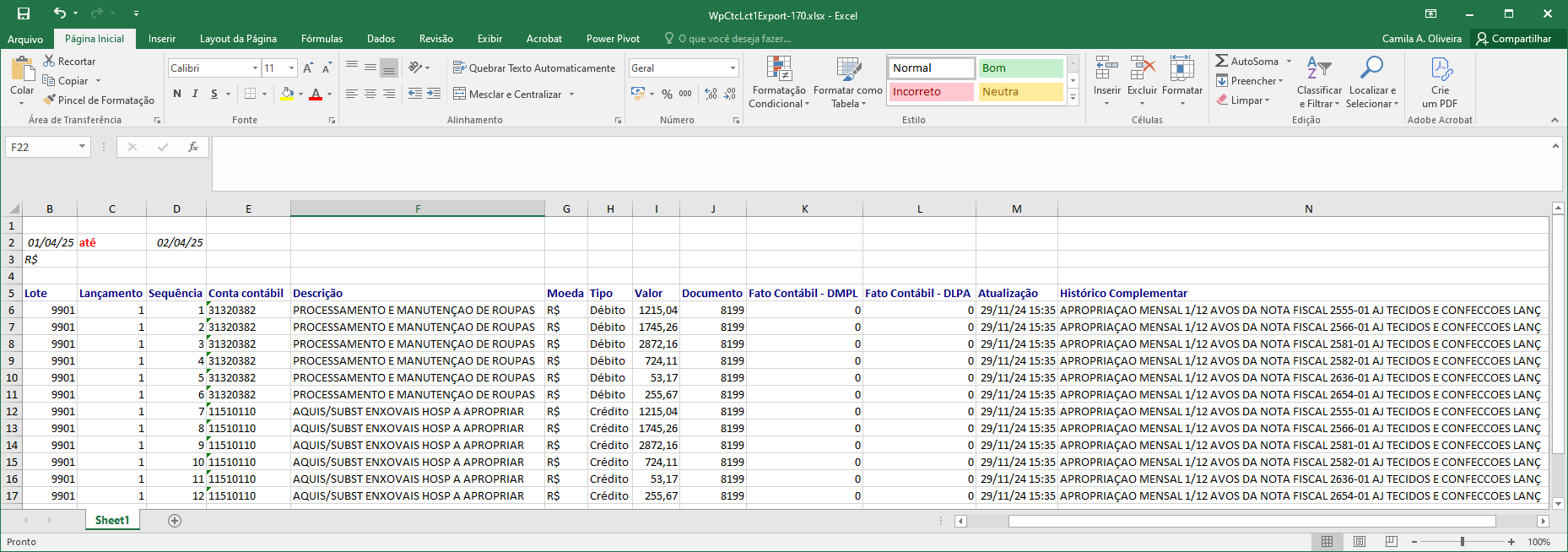This screenshot has width=1568, height=552.
Task: Click Mesclar e Centralizar
Action: (507, 94)
